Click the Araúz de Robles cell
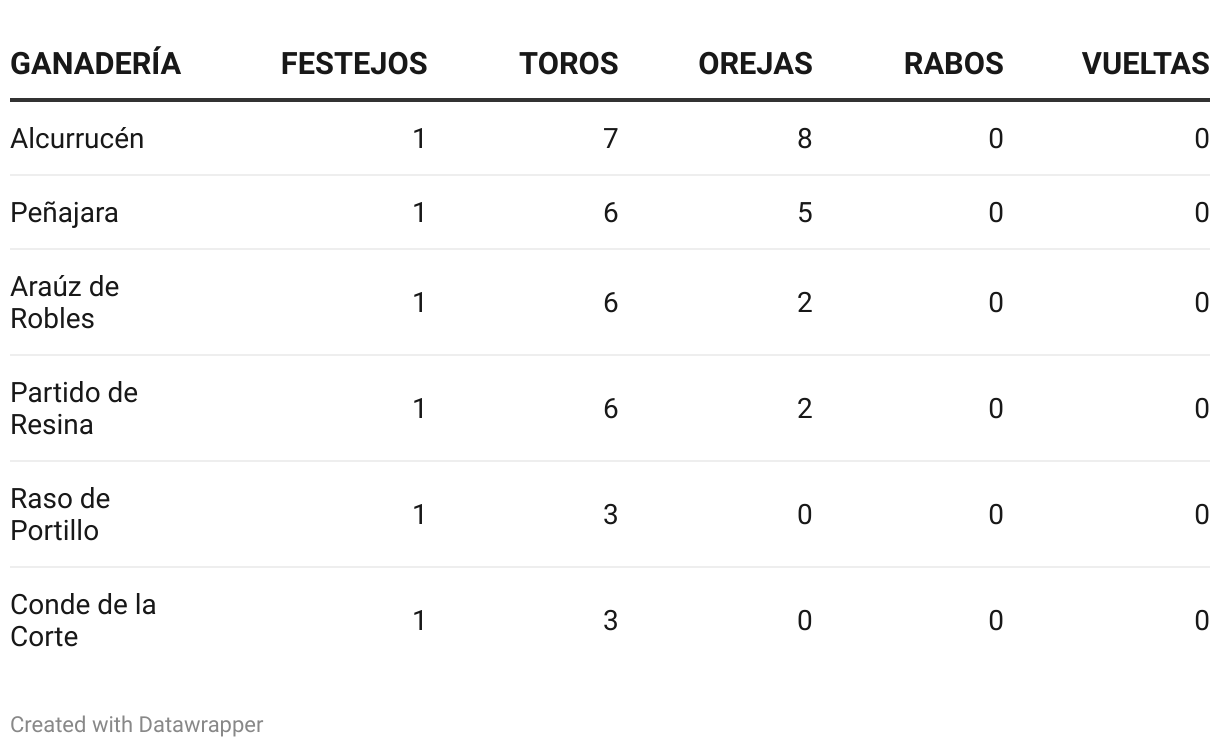Screen dimensions: 1220x748 [x=65, y=302]
